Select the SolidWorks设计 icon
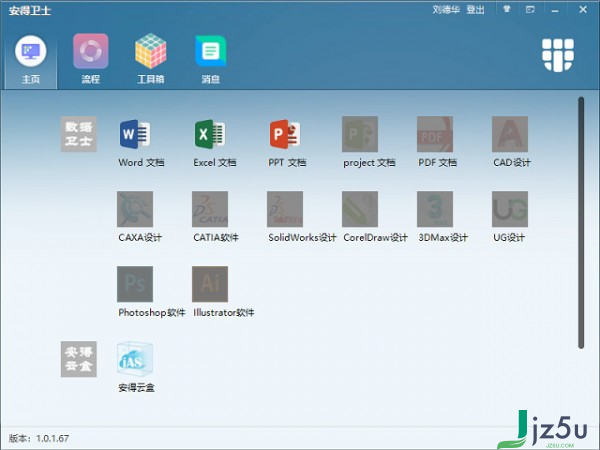Viewport: 600px width, 450px height. [x=285, y=209]
